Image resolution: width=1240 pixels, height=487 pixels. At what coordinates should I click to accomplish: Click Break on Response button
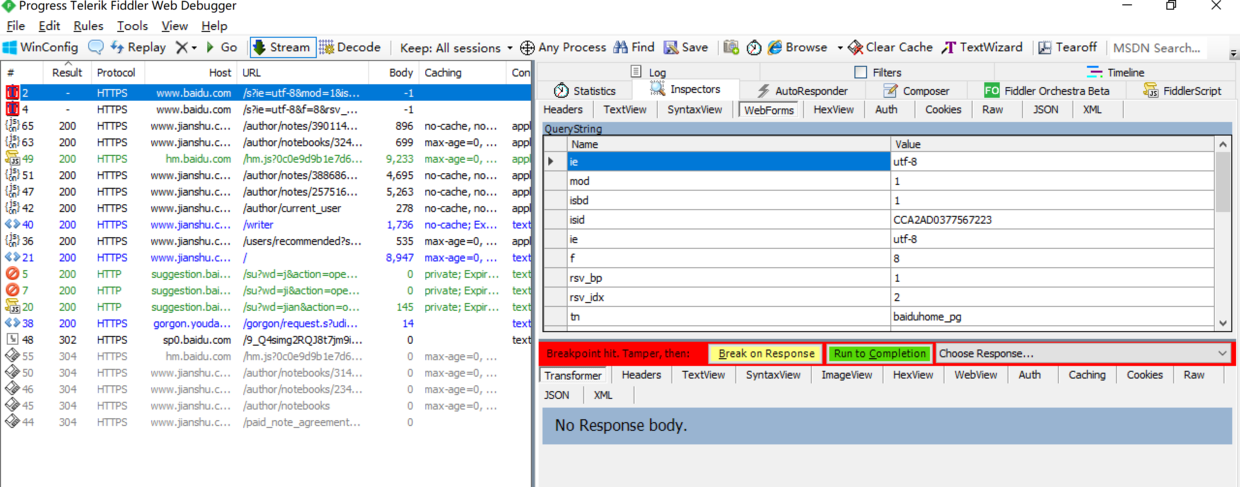[x=766, y=353]
